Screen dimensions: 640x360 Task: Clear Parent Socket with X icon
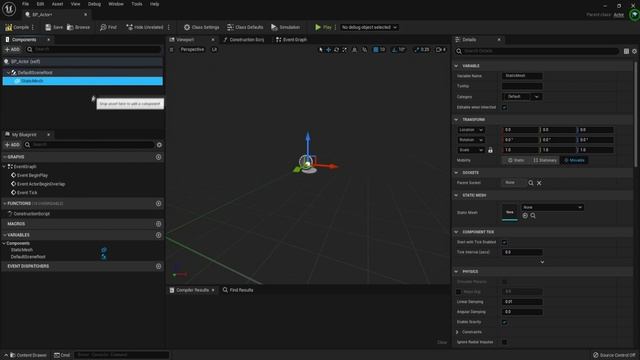click(x=539, y=183)
